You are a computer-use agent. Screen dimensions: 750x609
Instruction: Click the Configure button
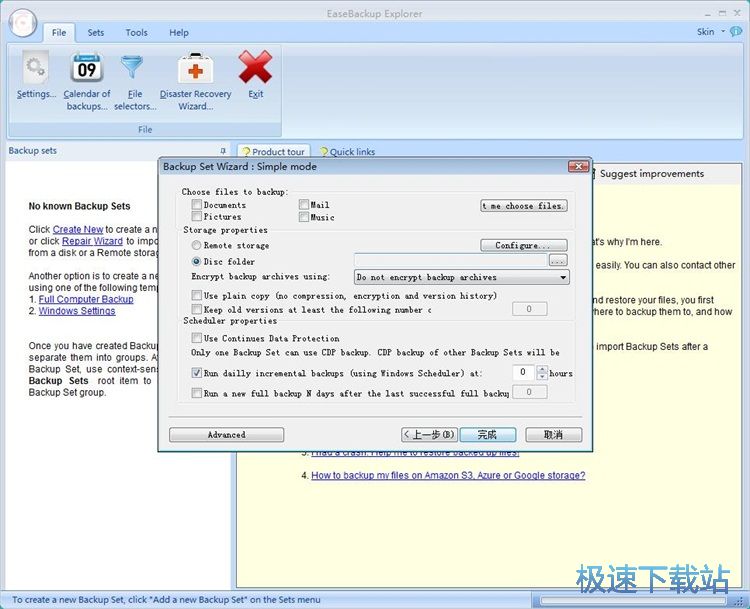pyautogui.click(x=524, y=245)
